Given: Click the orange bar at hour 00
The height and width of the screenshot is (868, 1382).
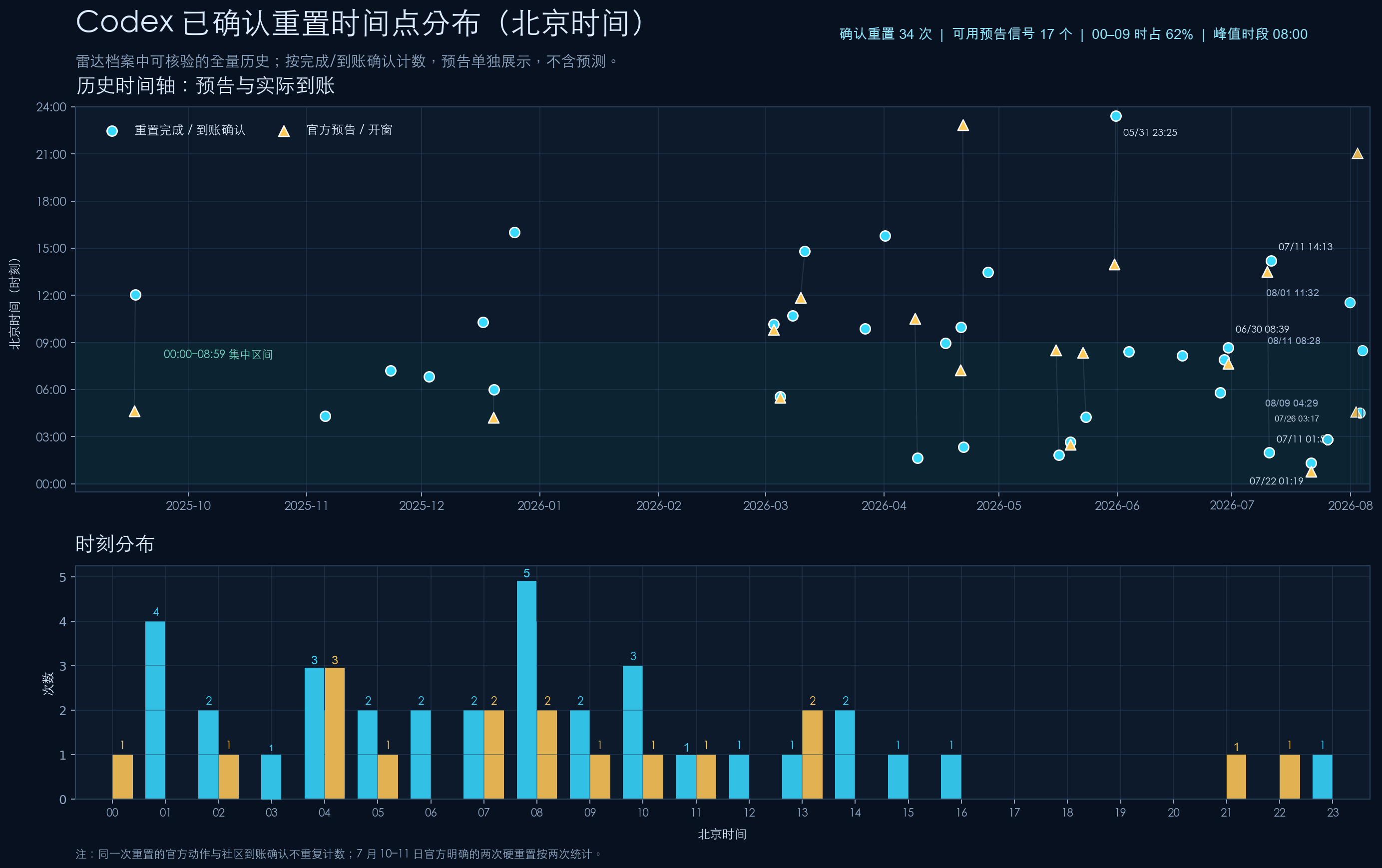Looking at the screenshot, I should 122,777.
